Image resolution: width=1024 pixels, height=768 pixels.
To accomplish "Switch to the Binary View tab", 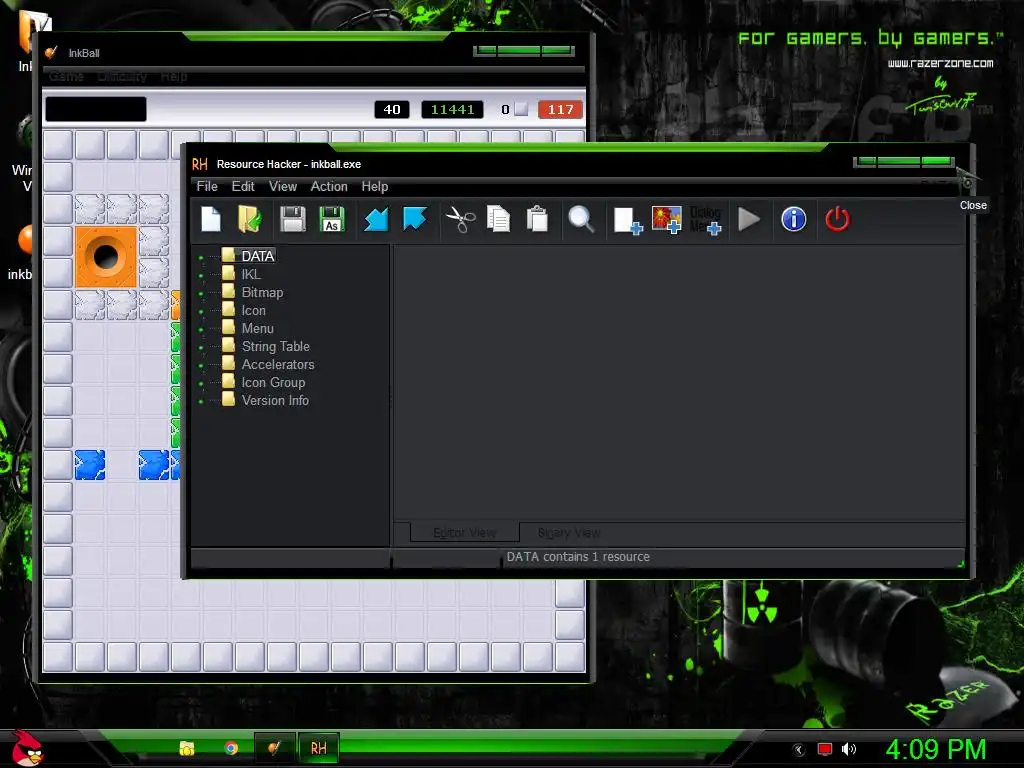I will click(x=569, y=533).
